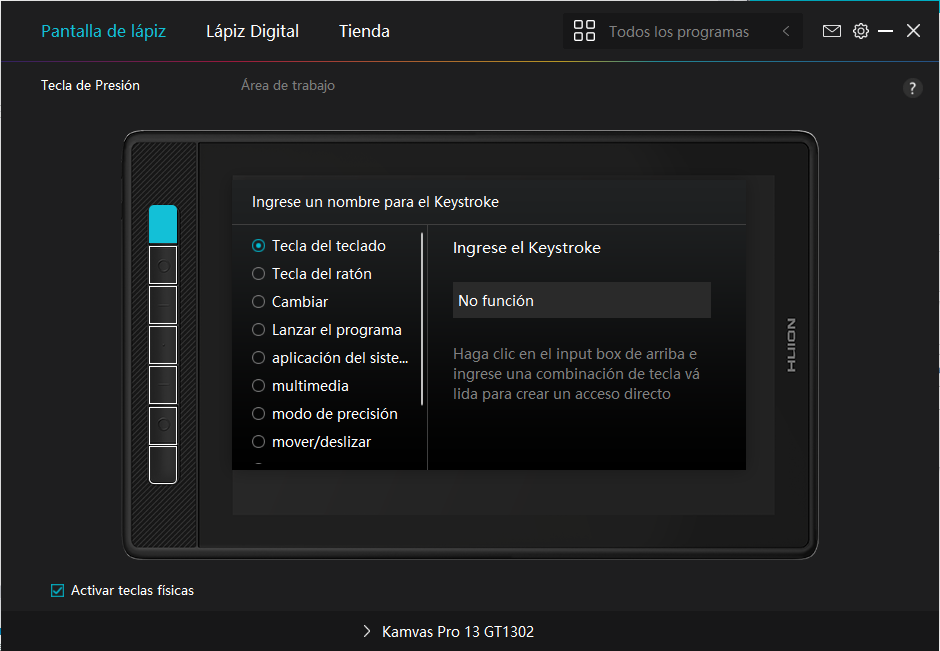Open the Todos los programas dropdown
The width and height of the screenshot is (940, 651).
(678, 32)
